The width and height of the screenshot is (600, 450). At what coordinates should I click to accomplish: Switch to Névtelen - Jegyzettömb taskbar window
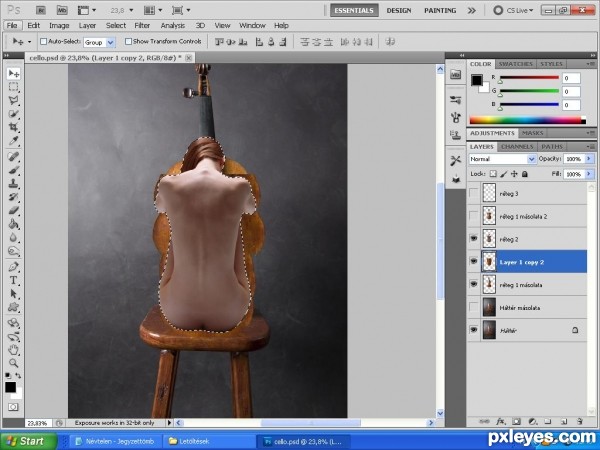point(116,441)
